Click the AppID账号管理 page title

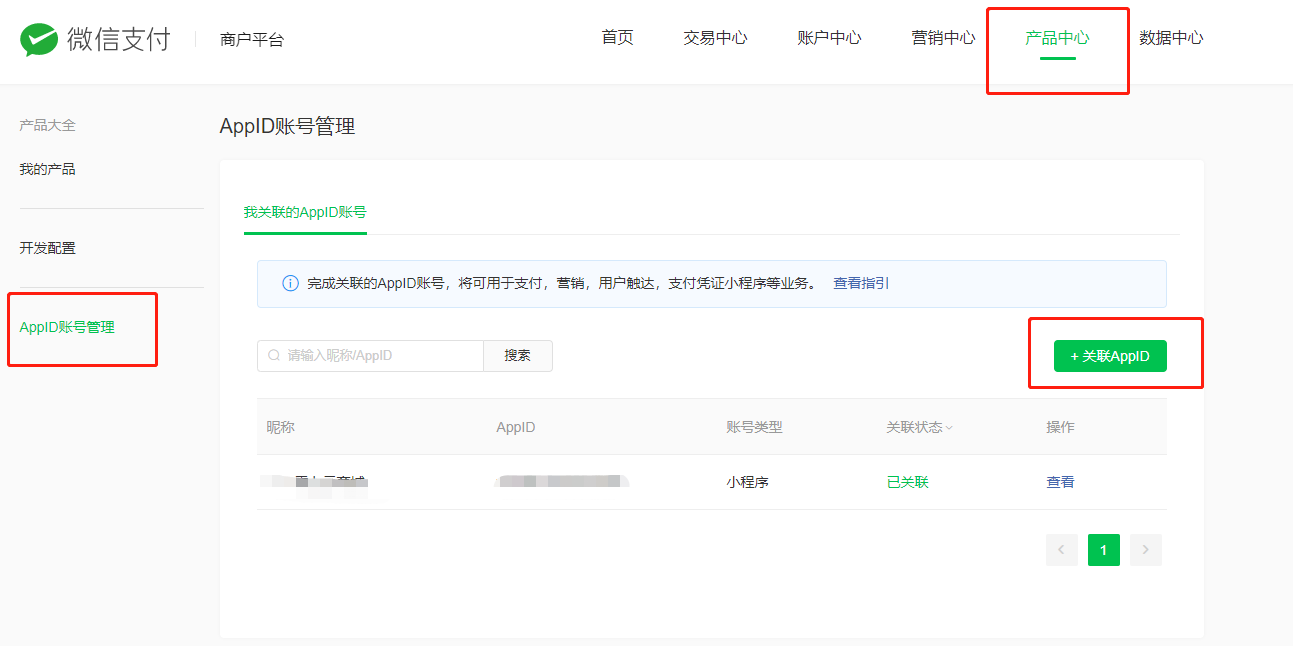click(x=287, y=126)
